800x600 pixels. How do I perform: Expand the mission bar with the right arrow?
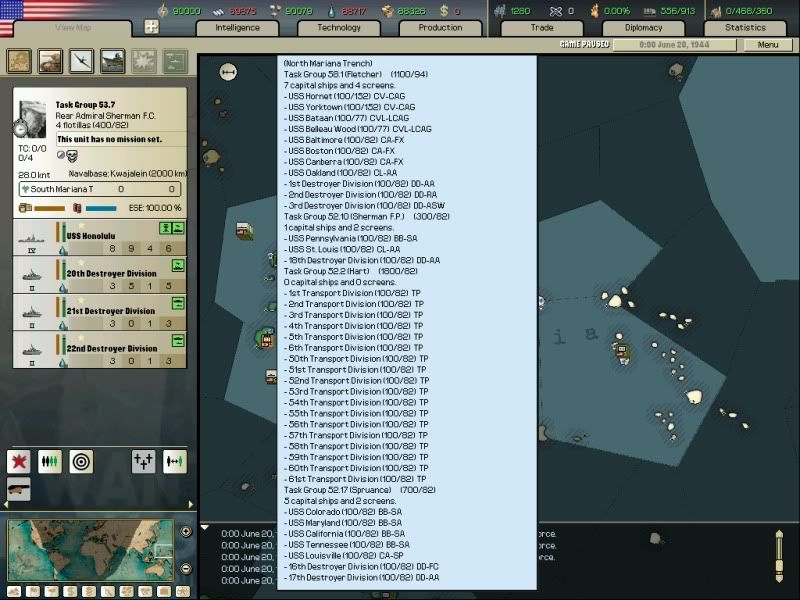tap(191, 504)
